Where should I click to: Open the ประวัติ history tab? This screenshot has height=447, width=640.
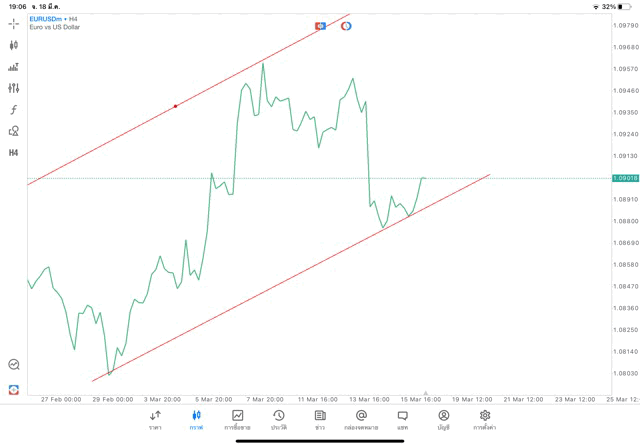pyautogui.click(x=278, y=419)
